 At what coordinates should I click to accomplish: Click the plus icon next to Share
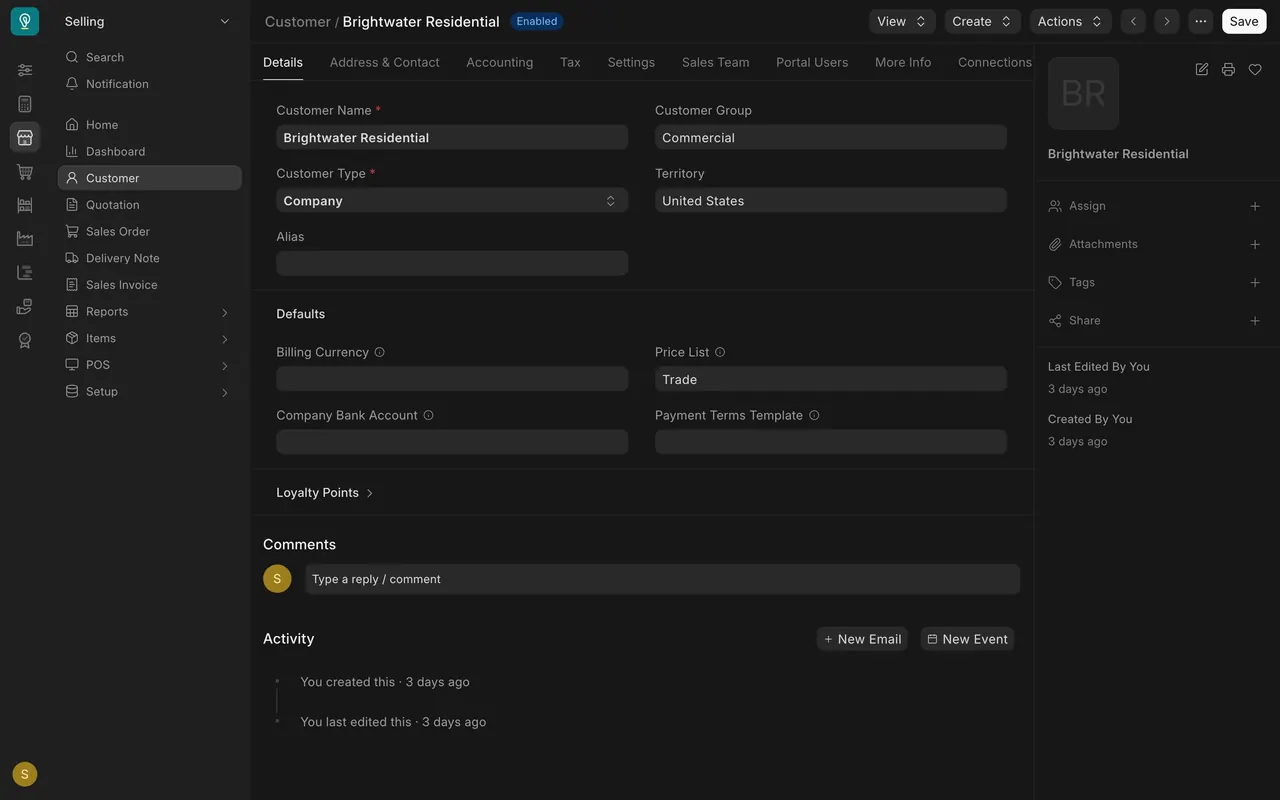click(x=1255, y=321)
